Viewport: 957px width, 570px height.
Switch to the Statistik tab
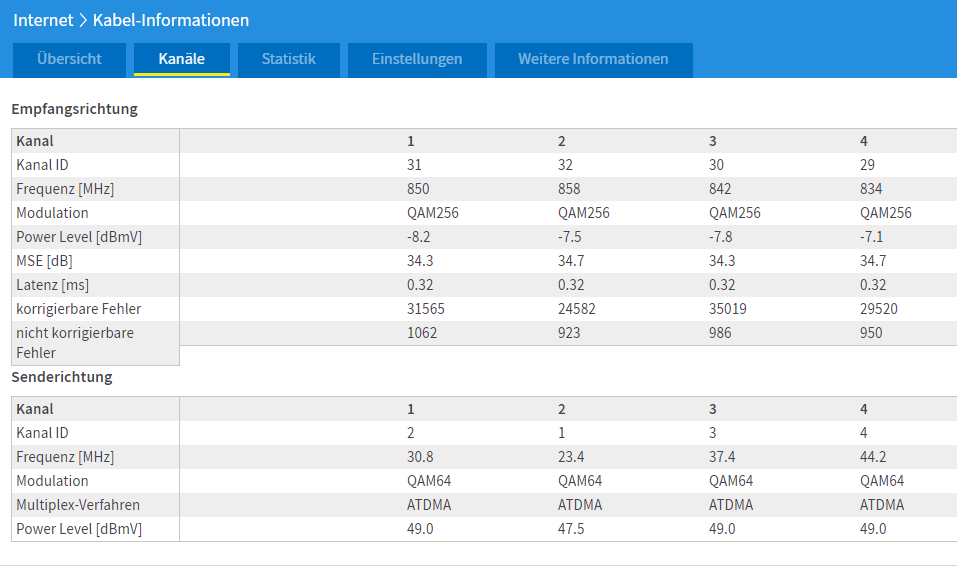tap(289, 59)
